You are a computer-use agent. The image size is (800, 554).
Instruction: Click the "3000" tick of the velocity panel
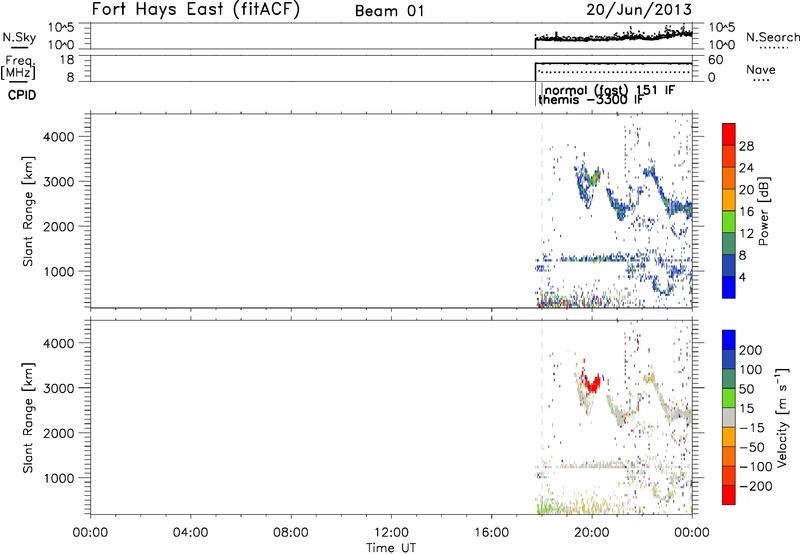point(58,388)
